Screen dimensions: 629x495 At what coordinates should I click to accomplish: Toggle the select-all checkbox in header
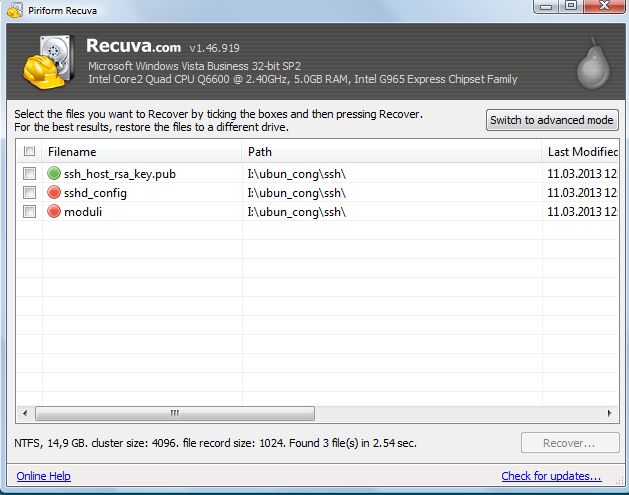[x=29, y=151]
